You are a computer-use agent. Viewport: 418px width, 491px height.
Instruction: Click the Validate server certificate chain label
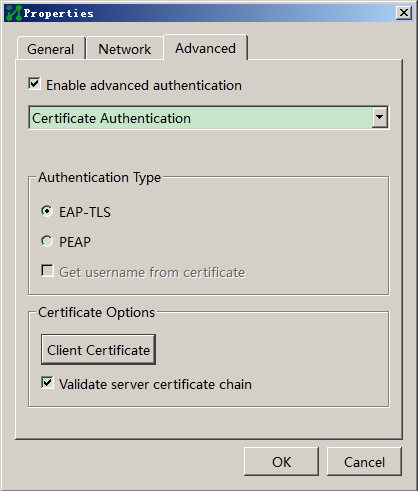click(155, 384)
